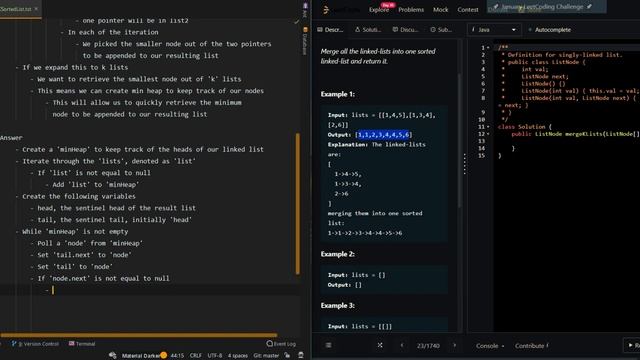Click the inspection checkmark icon atop editor

pyautogui.click(x=297, y=21)
